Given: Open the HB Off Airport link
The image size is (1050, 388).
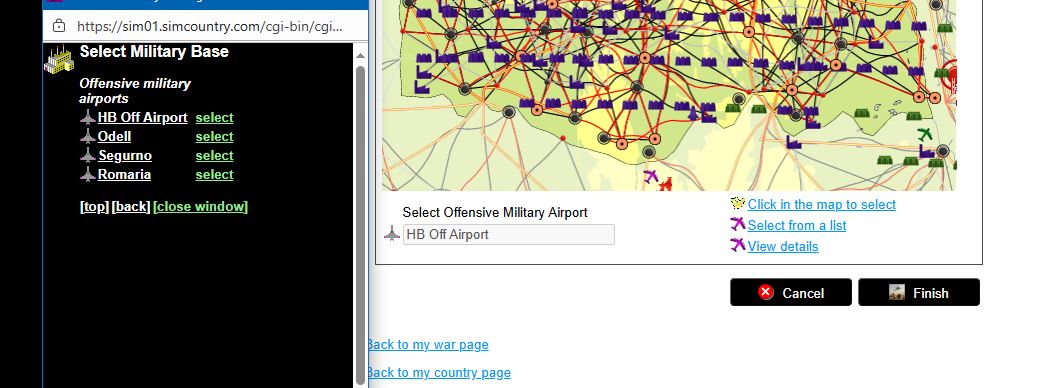Looking at the screenshot, I should coord(143,117).
